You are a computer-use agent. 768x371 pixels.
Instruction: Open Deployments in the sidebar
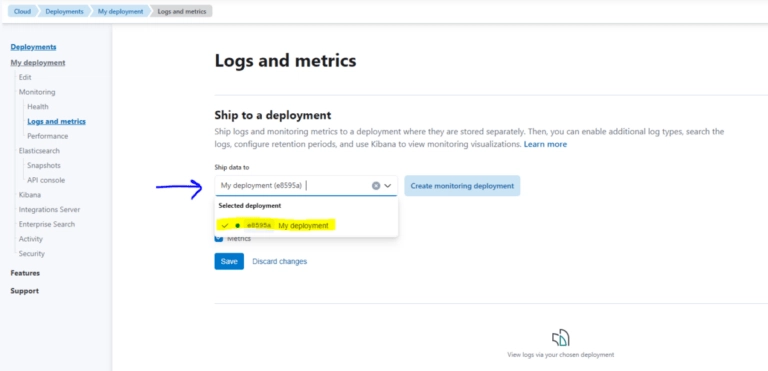coord(33,47)
